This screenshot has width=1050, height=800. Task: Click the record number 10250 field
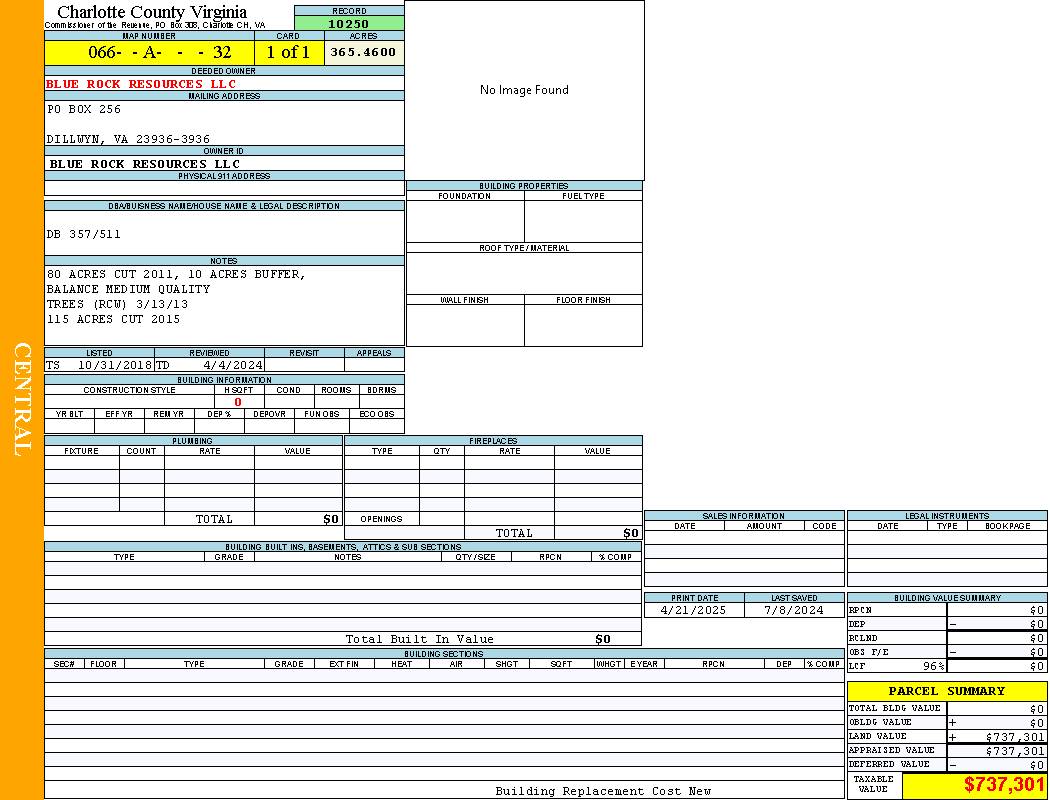(349, 24)
